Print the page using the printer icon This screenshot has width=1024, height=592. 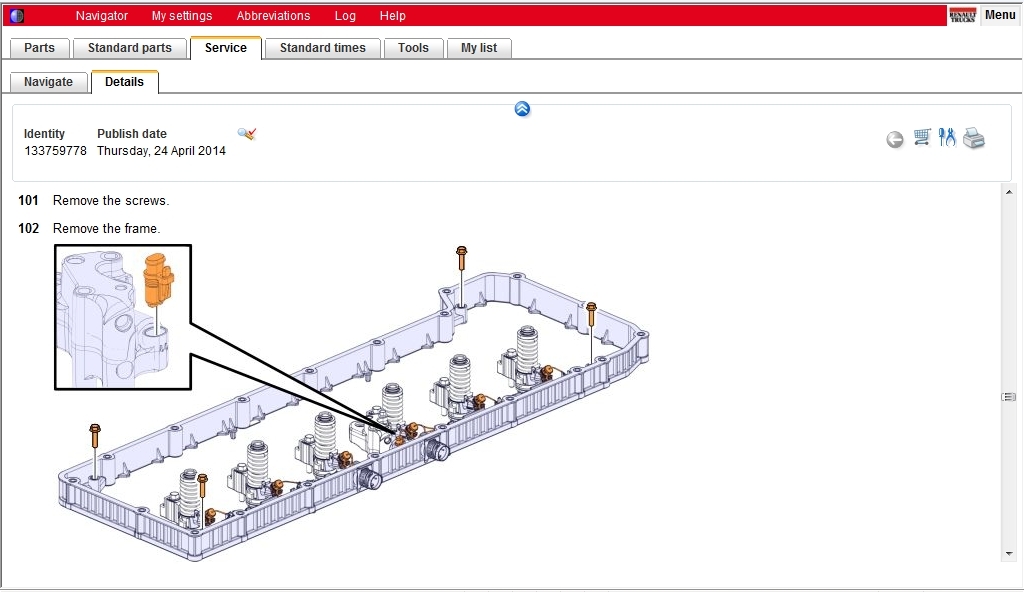974,138
